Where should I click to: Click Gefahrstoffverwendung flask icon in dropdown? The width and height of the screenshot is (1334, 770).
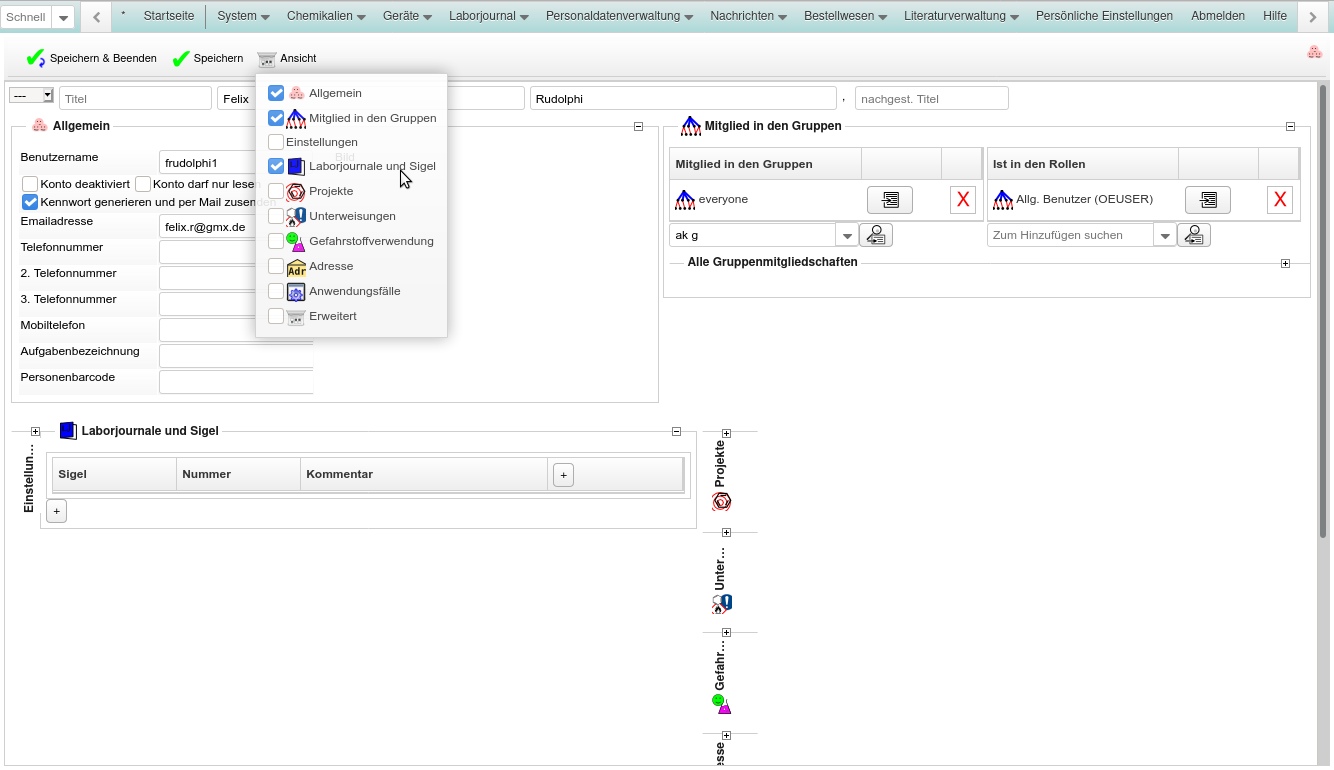pyautogui.click(x=296, y=241)
